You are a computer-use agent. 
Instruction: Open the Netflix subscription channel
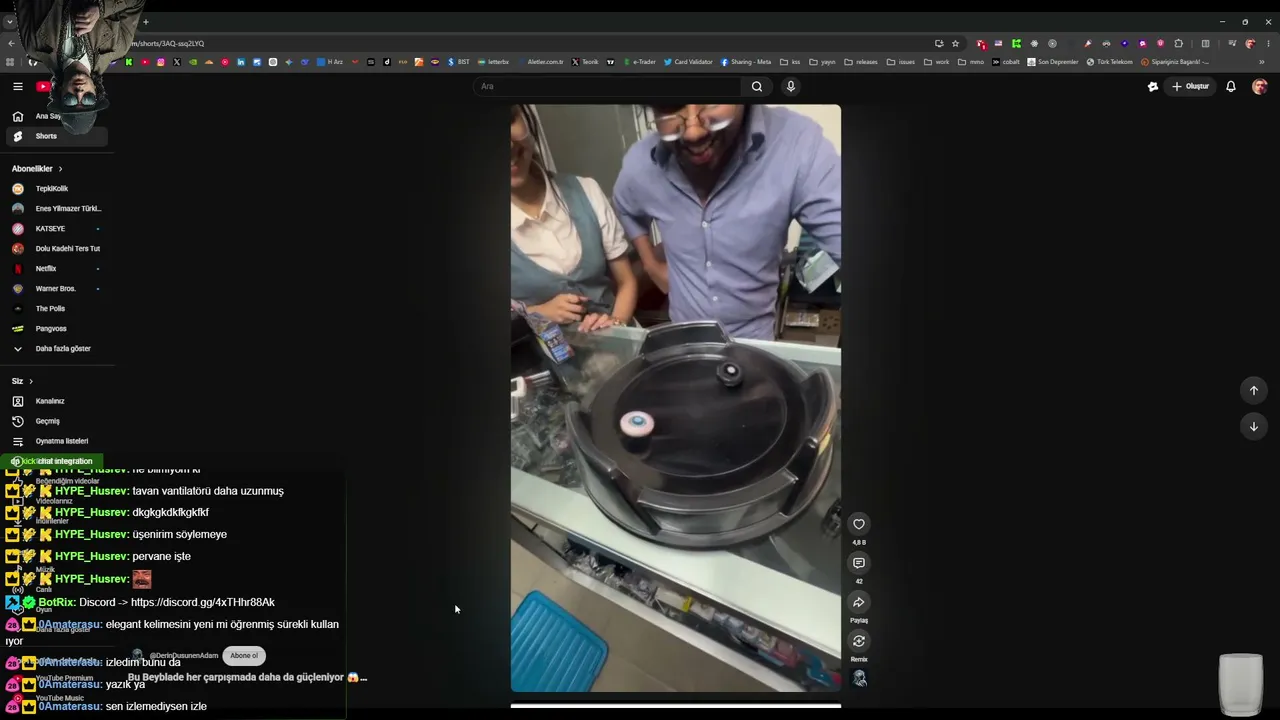(x=57, y=269)
